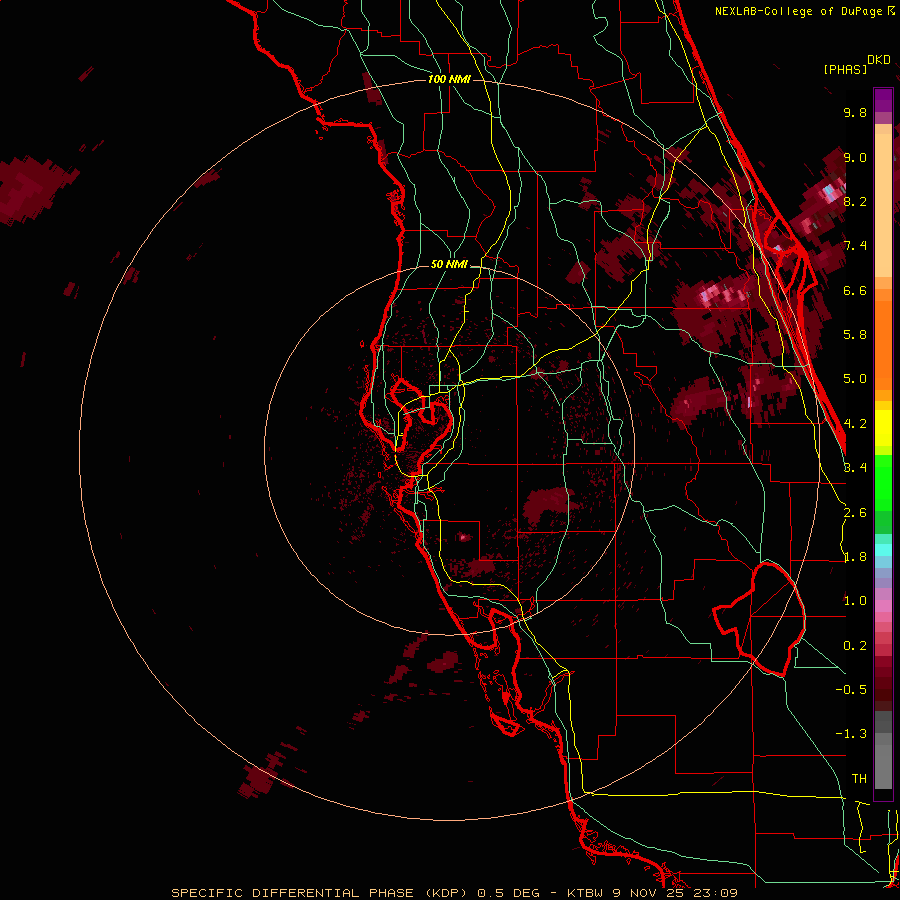Pick the purple top color of the legend bar

pos(883,100)
